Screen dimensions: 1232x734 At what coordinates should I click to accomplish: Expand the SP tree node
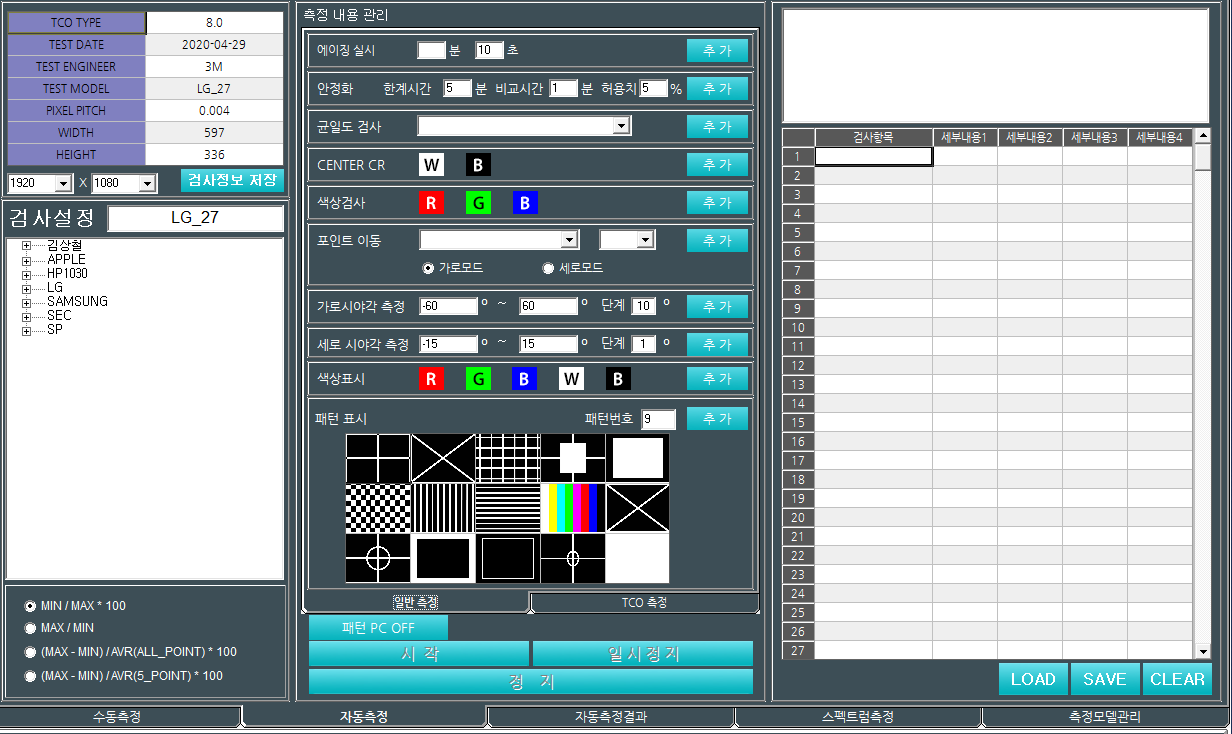(x=27, y=330)
